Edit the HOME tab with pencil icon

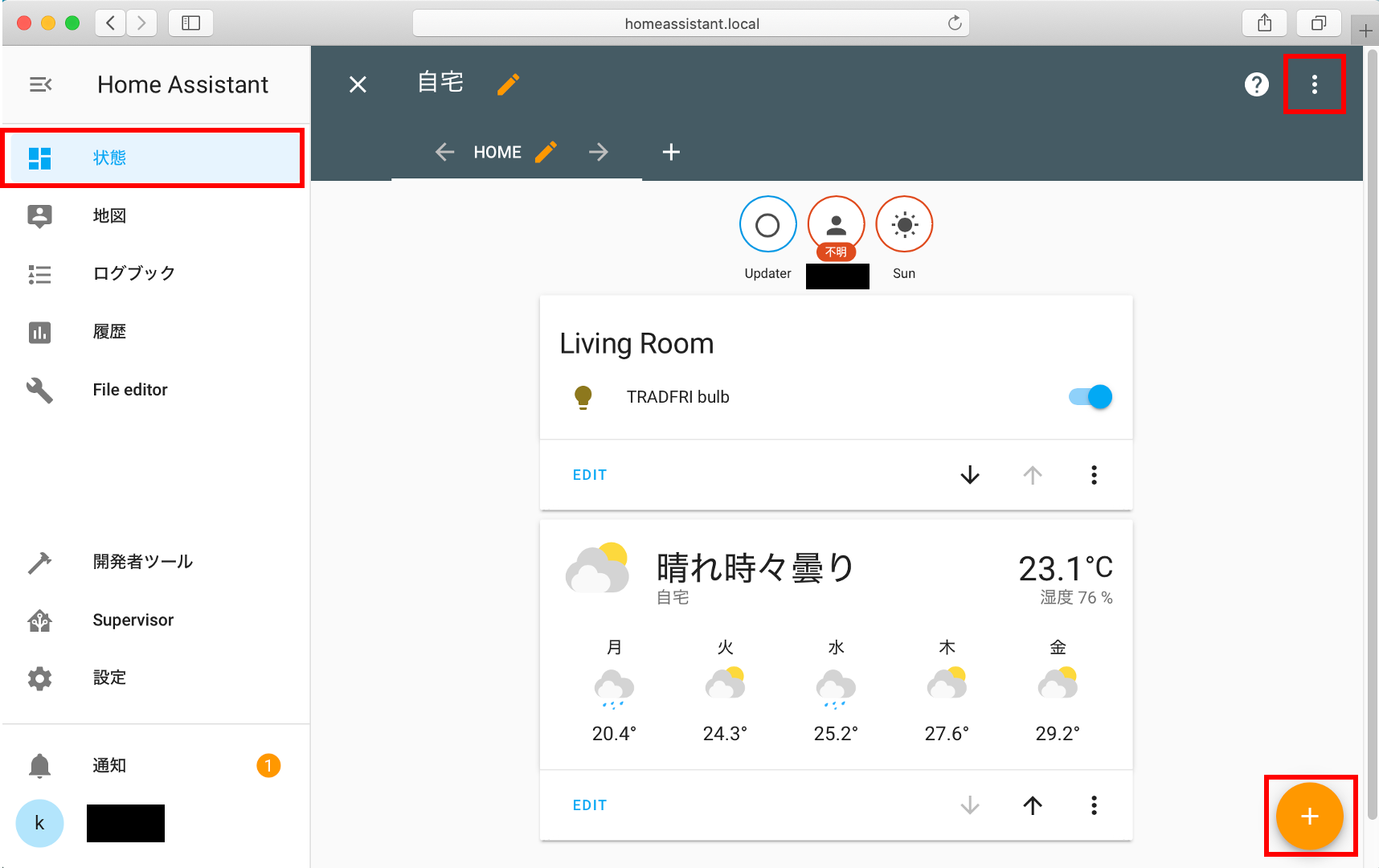tap(546, 152)
